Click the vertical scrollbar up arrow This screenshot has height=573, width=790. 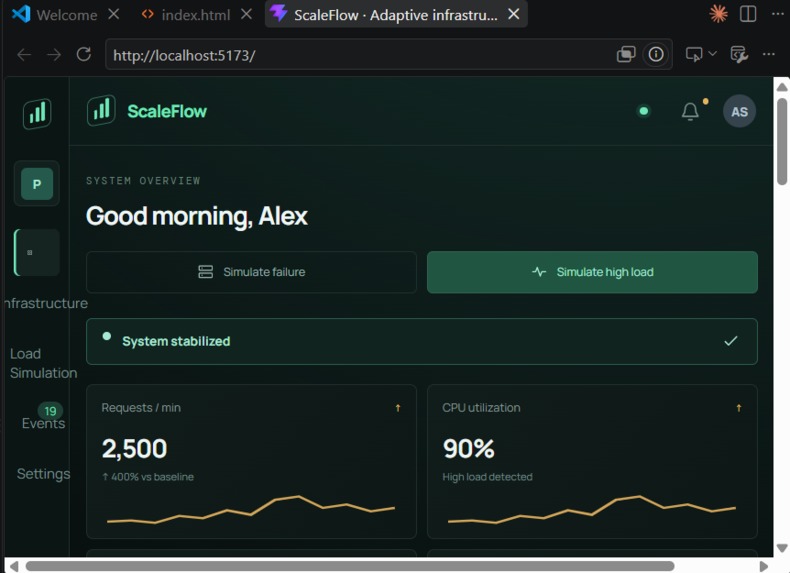point(782,87)
